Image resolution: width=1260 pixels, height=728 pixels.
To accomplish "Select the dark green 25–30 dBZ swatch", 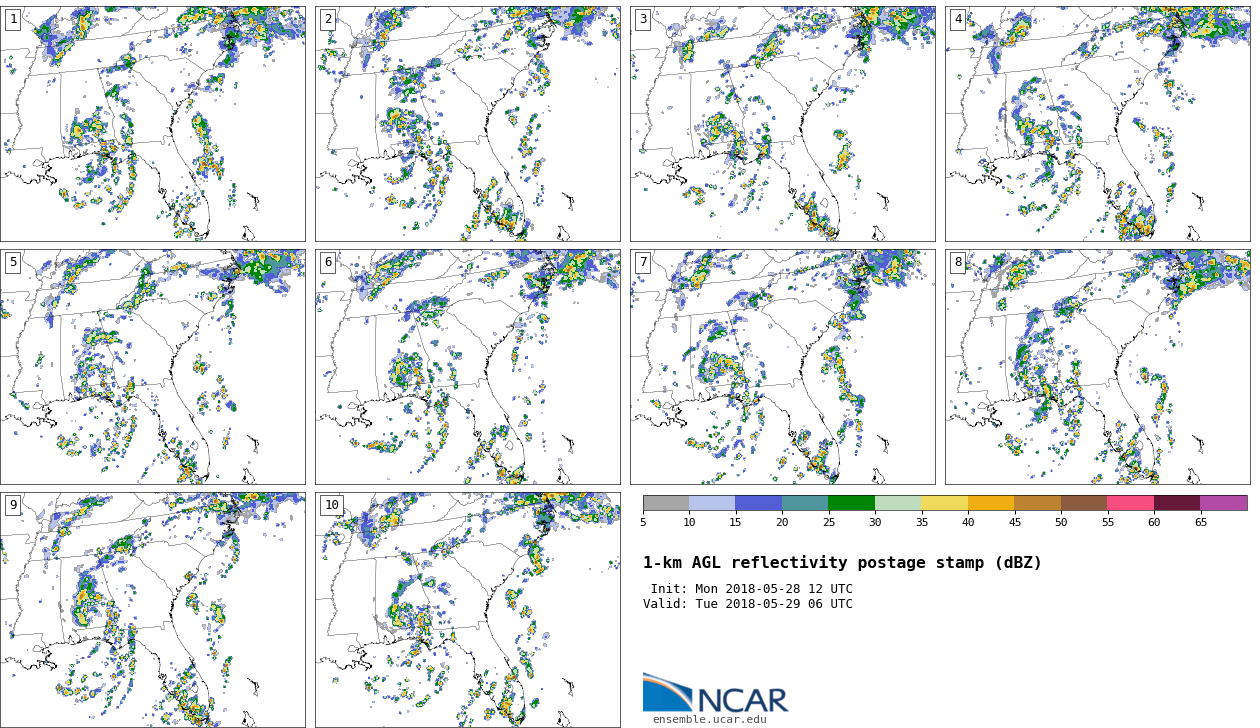I will 851,503.
